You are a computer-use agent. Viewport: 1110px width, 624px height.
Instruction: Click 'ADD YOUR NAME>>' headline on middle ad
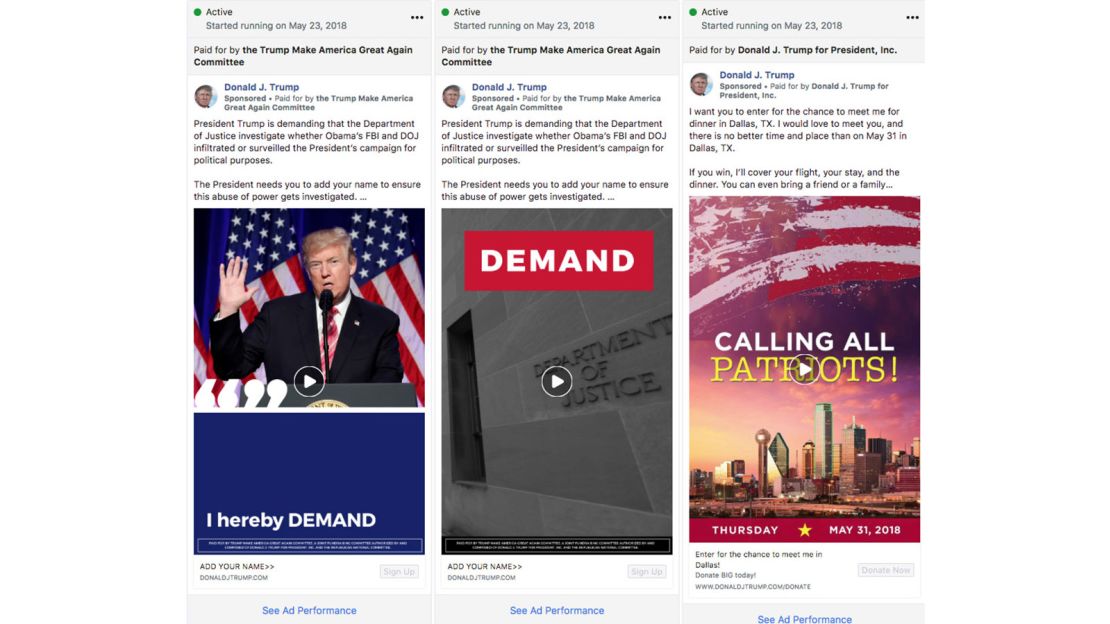click(484, 567)
